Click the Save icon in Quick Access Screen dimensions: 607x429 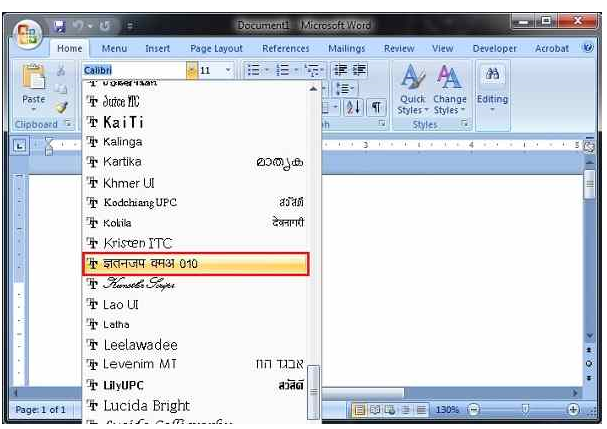click(60, 25)
